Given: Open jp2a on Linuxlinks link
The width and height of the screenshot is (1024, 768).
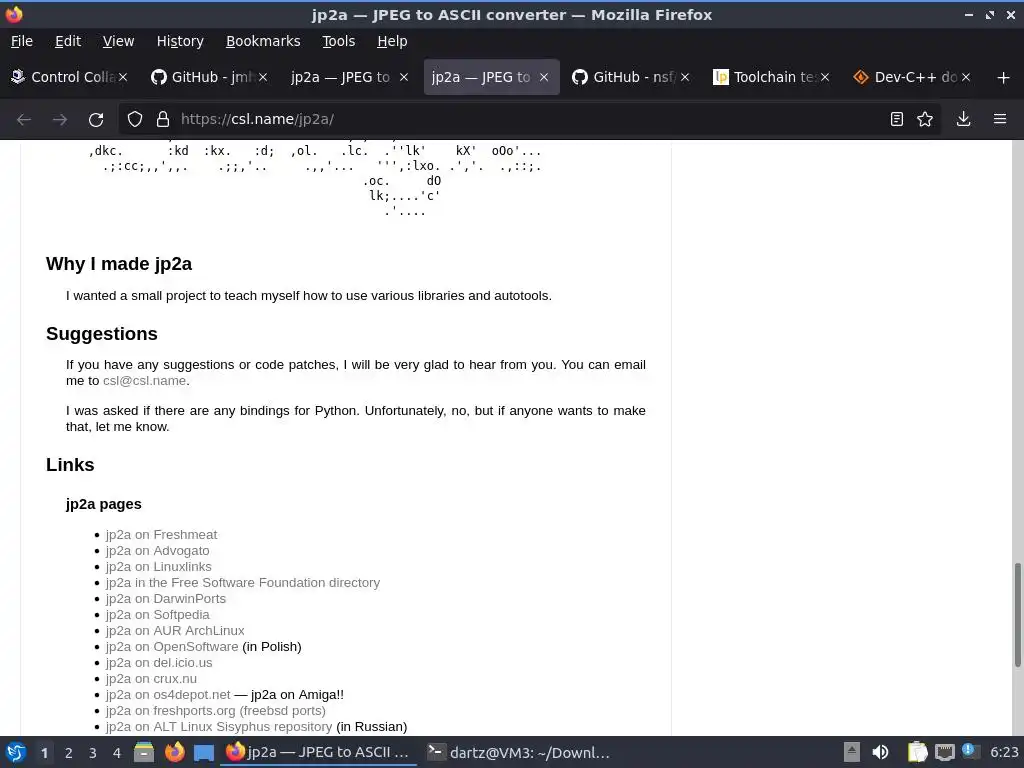Looking at the screenshot, I should pyautogui.click(x=159, y=567).
